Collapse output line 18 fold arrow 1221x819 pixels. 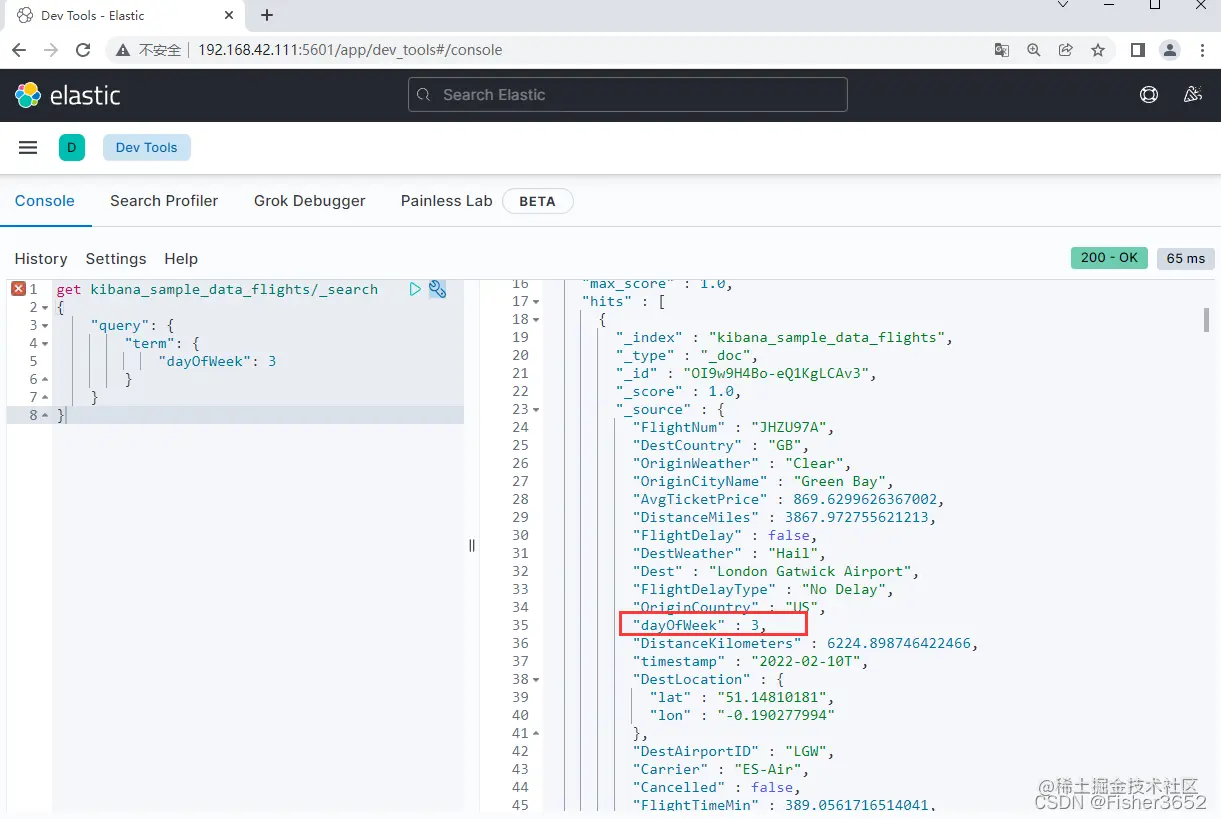pos(536,320)
